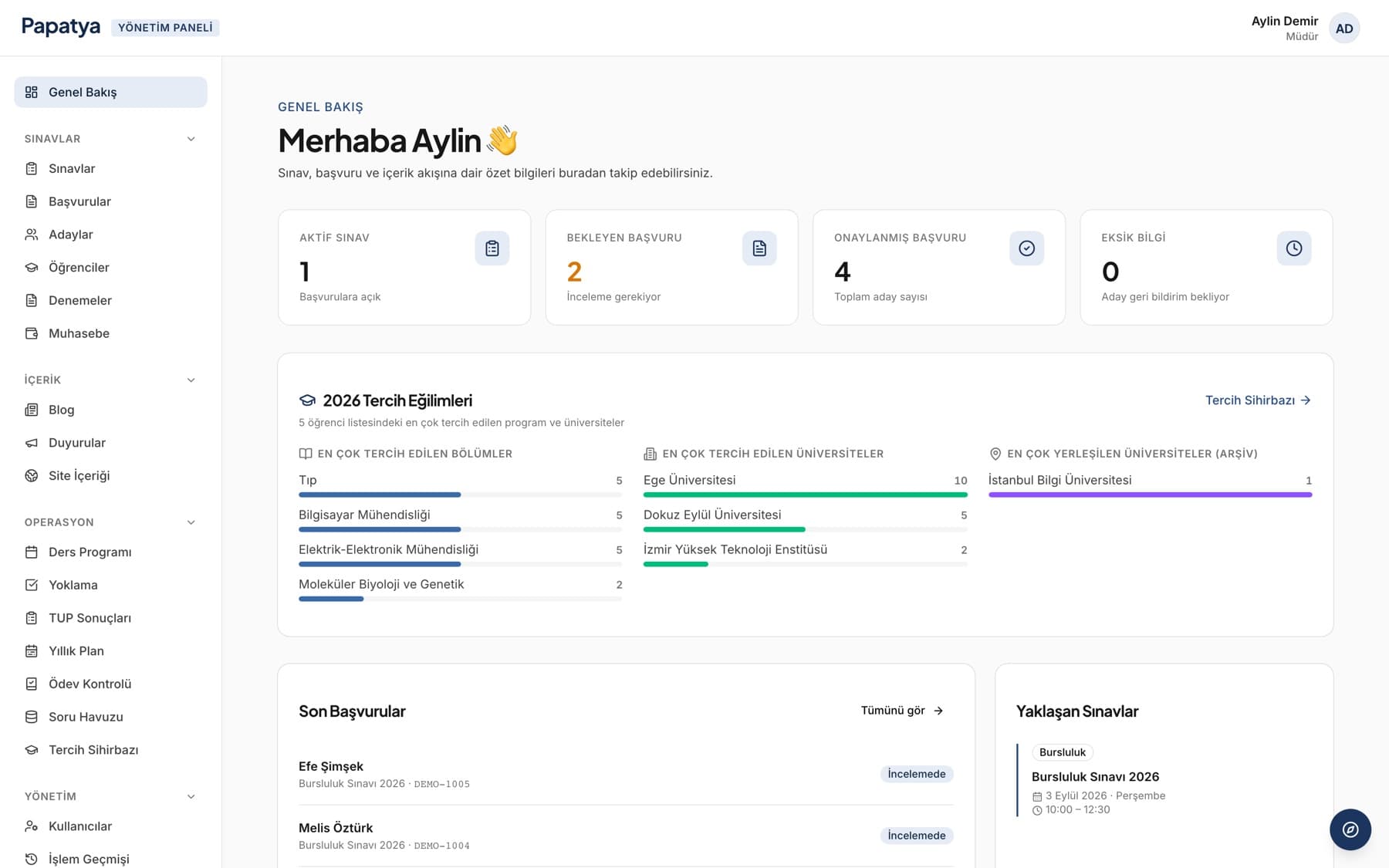This screenshot has width=1389, height=868.
Task: Click the İncelemede badge for Efe Şimşek
Action: [917, 774]
